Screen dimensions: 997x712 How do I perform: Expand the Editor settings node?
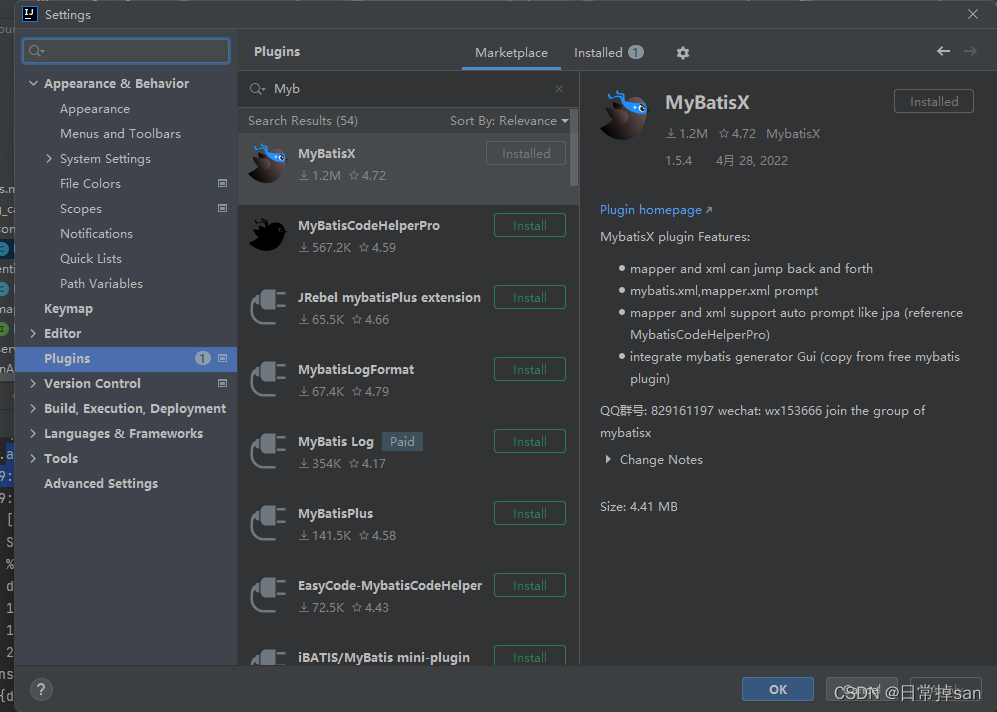pos(33,333)
